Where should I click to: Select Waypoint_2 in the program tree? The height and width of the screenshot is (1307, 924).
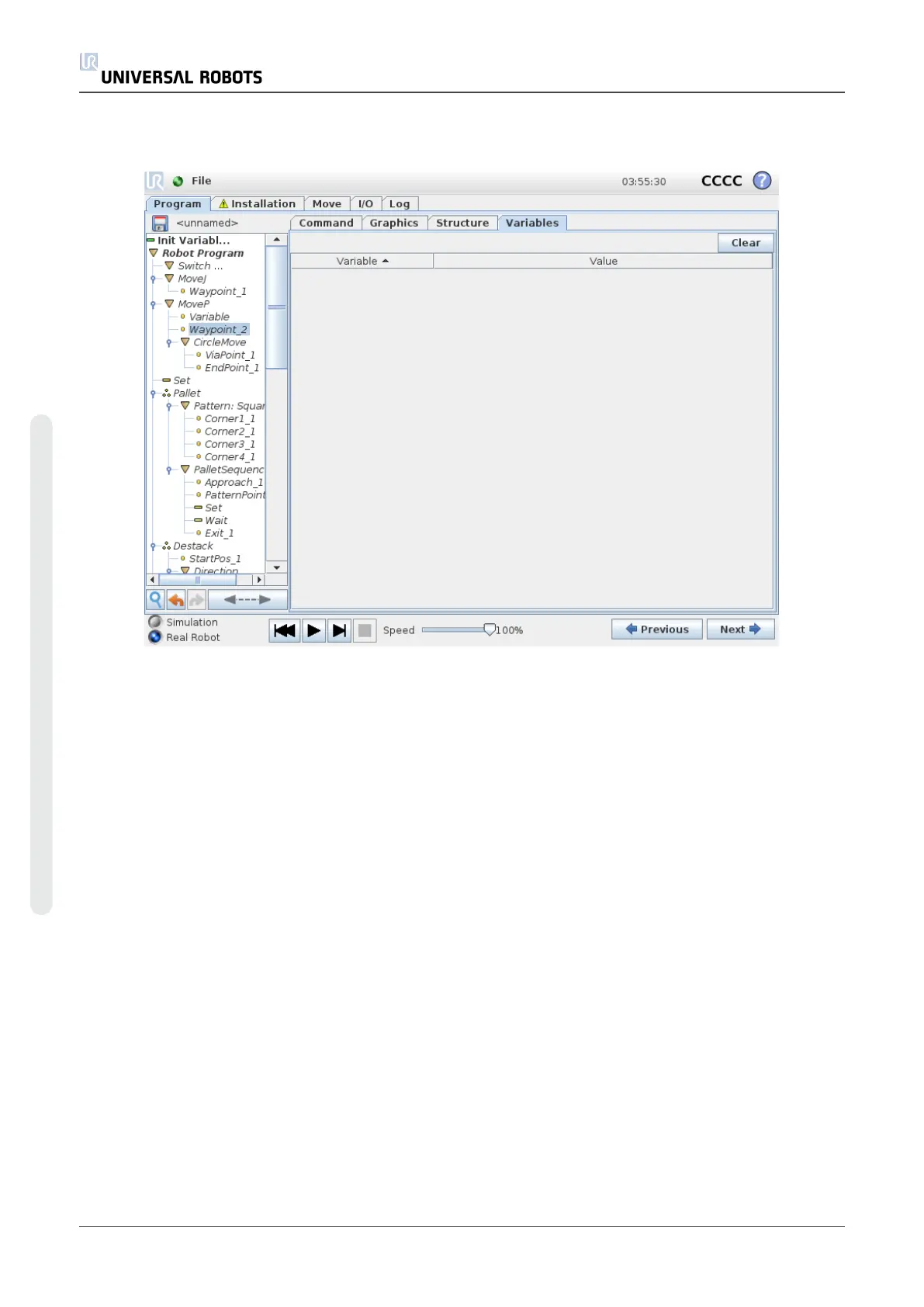(x=218, y=330)
